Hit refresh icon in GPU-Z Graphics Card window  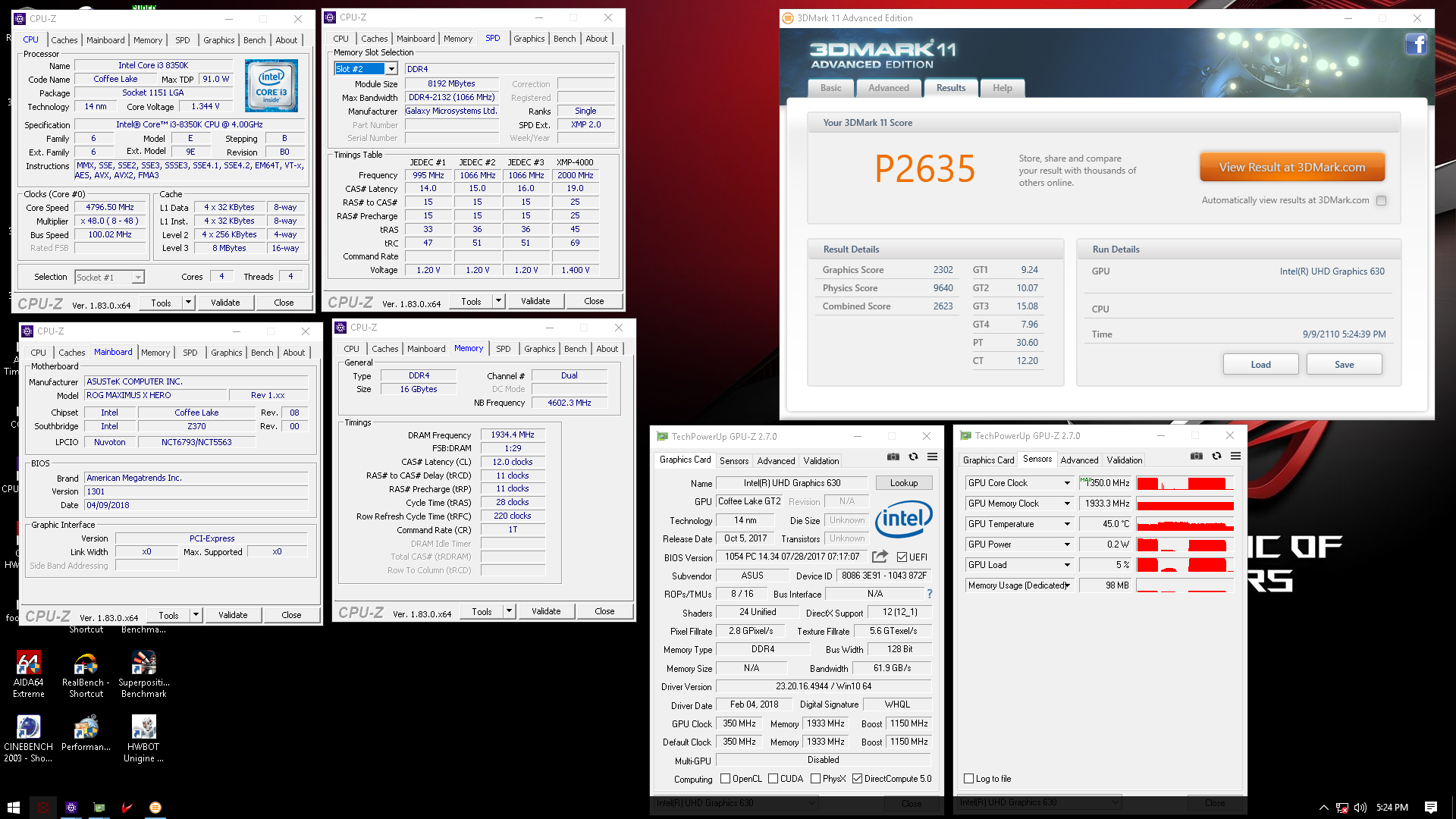click(x=913, y=457)
